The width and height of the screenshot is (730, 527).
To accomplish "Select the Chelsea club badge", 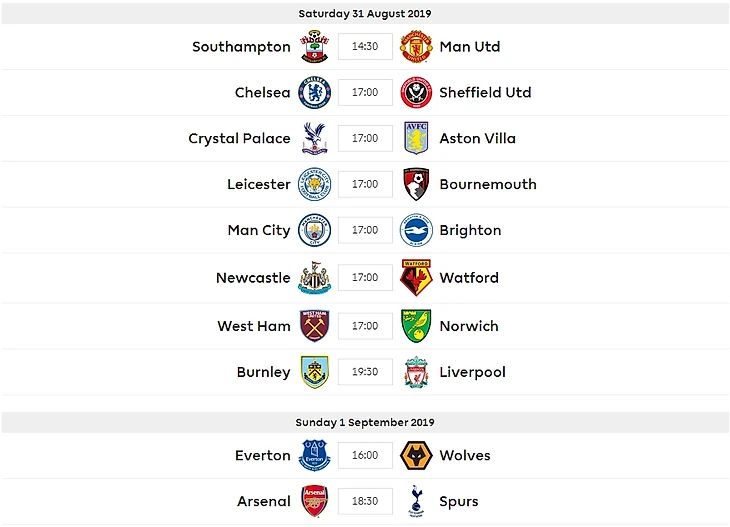I will click(x=314, y=93).
